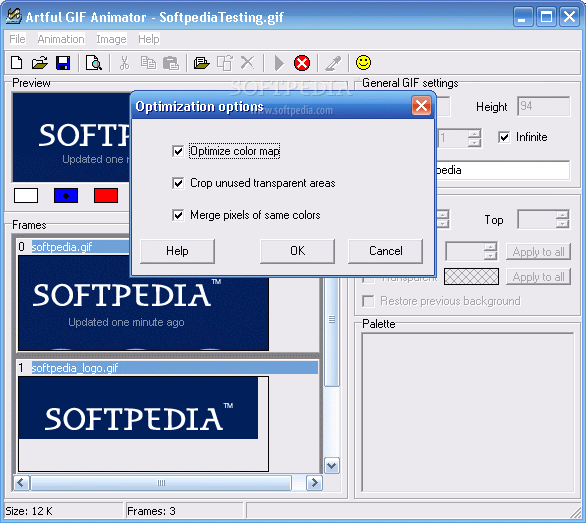
Task: Toggle the Infinite loop checkbox
Action: point(504,137)
